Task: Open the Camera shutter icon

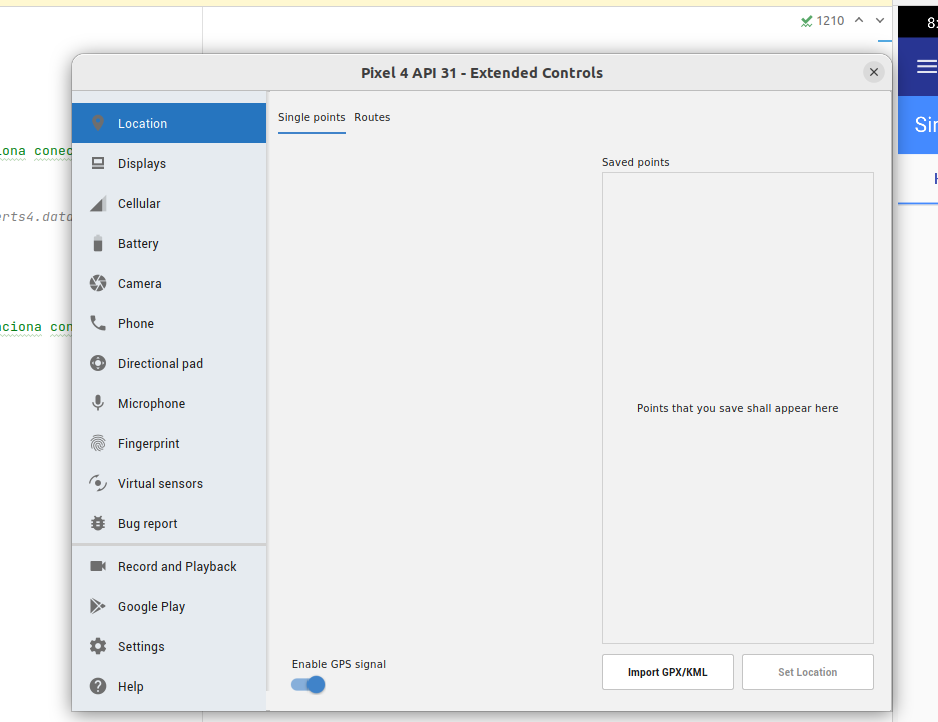Action: 97,283
